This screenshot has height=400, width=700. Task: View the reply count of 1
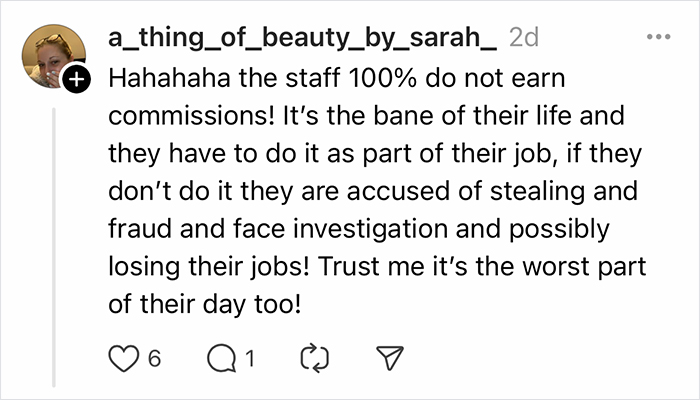pyautogui.click(x=253, y=357)
